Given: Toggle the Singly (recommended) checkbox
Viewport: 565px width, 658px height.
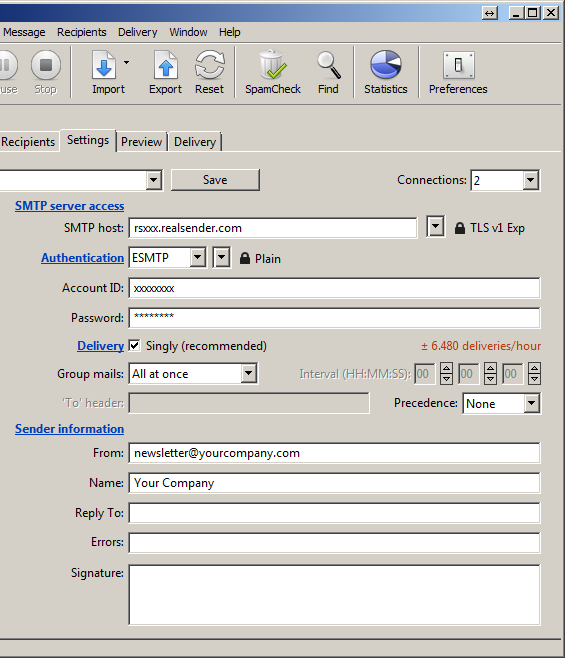Looking at the screenshot, I should click(135, 345).
